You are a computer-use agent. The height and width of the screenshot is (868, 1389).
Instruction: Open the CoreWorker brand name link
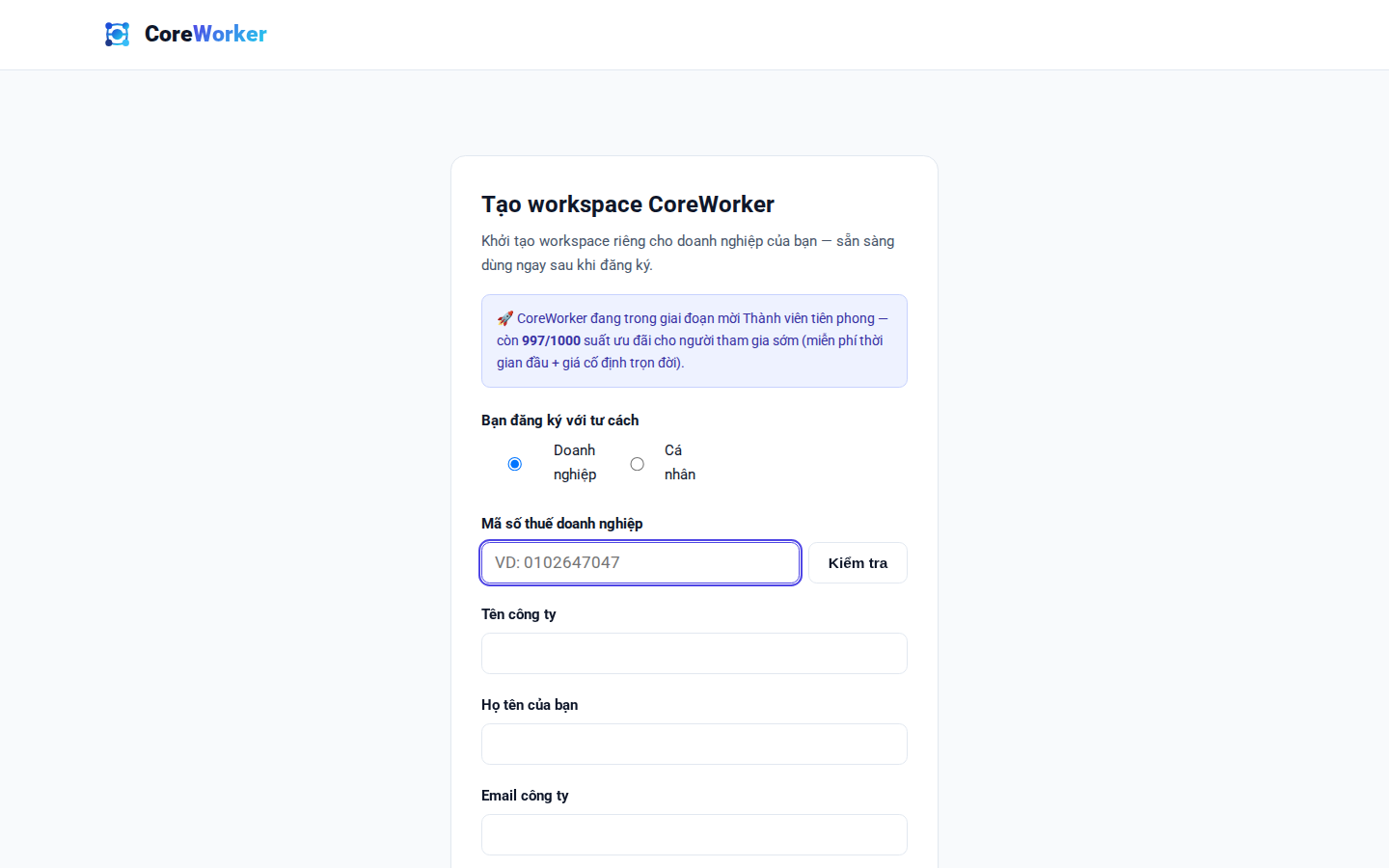205,34
